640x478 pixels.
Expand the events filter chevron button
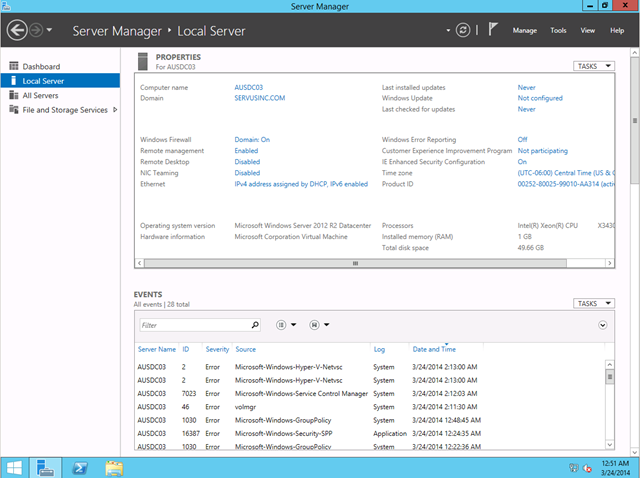[602, 325]
